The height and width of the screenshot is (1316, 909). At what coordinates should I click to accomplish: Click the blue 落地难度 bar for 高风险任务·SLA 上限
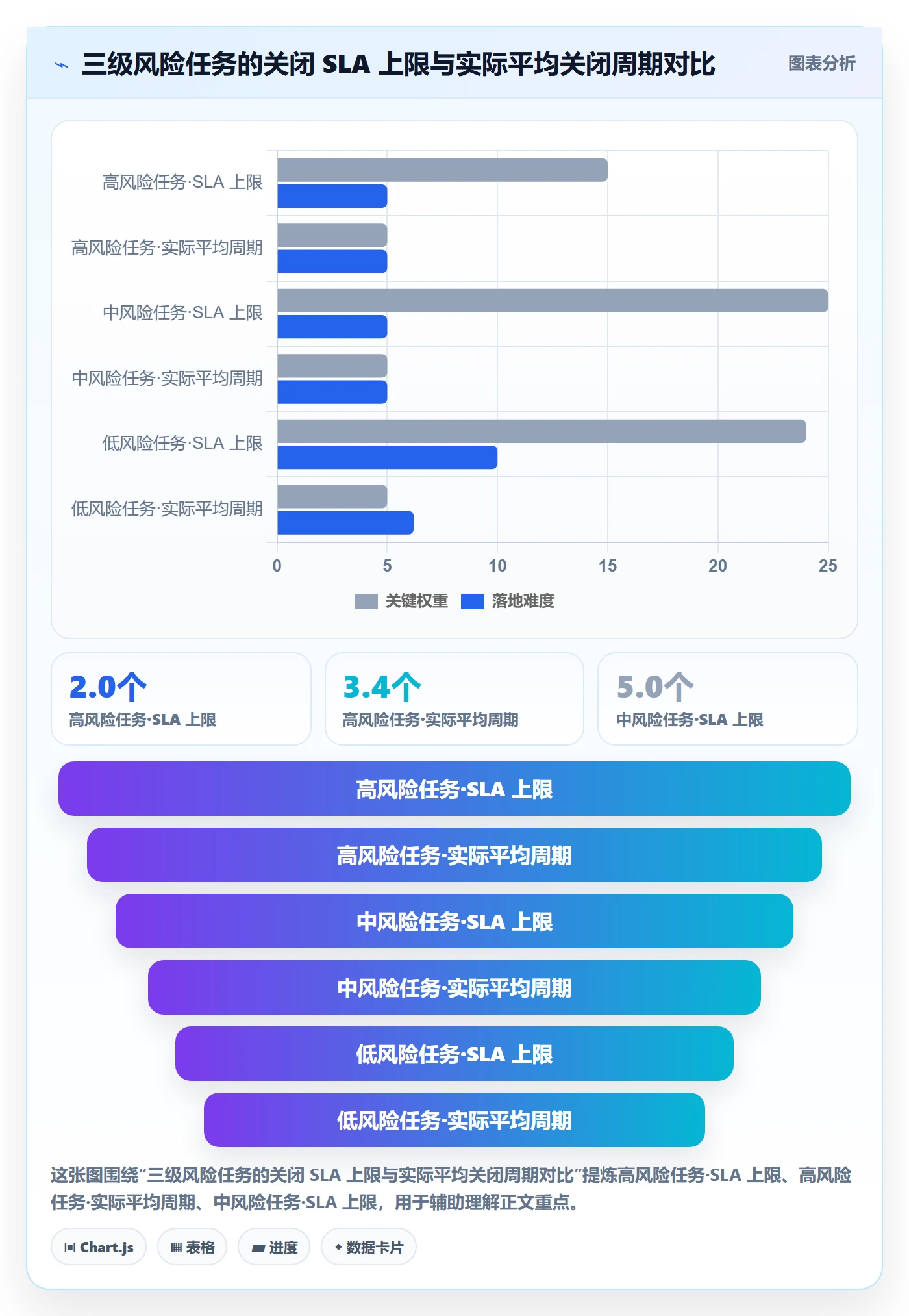tap(332, 196)
